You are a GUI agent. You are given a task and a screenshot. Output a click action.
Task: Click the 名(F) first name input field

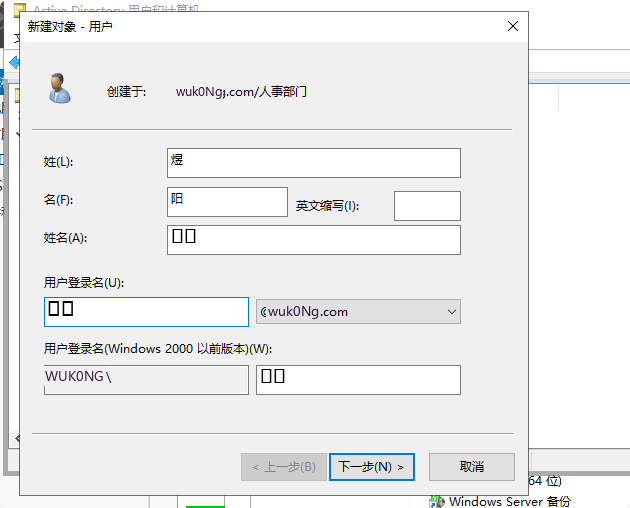[x=227, y=202]
